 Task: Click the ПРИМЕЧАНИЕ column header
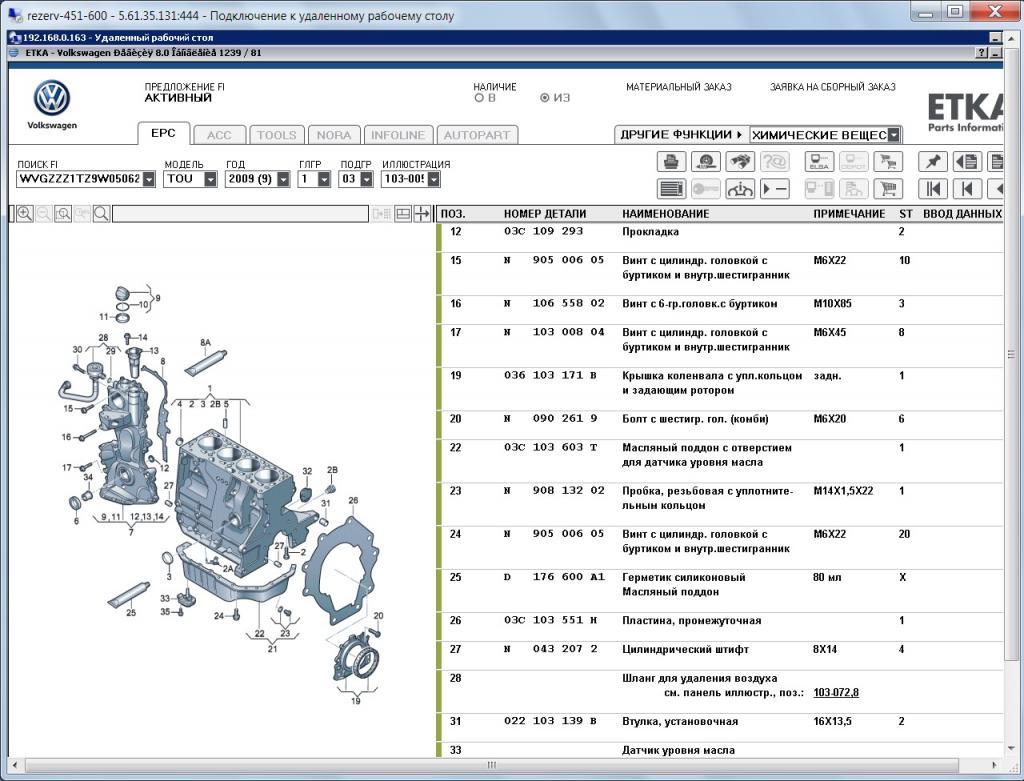click(x=849, y=214)
